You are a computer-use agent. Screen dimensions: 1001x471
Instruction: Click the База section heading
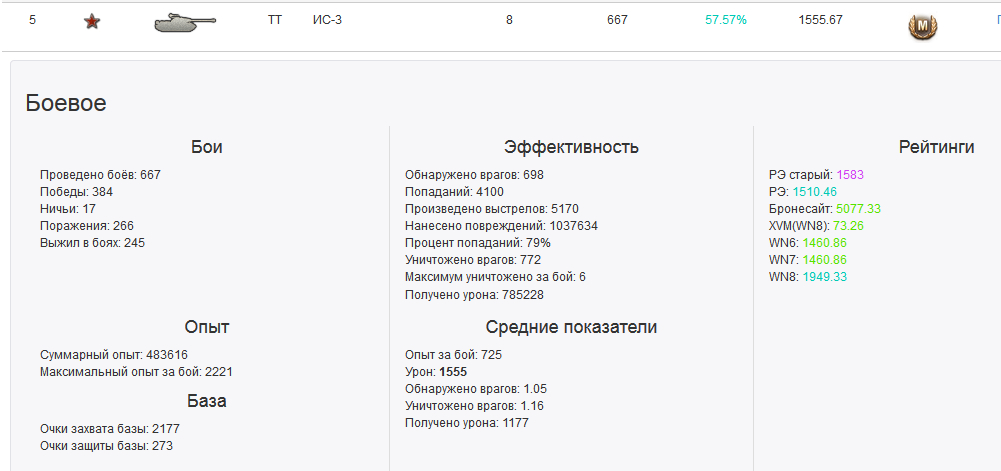206,401
